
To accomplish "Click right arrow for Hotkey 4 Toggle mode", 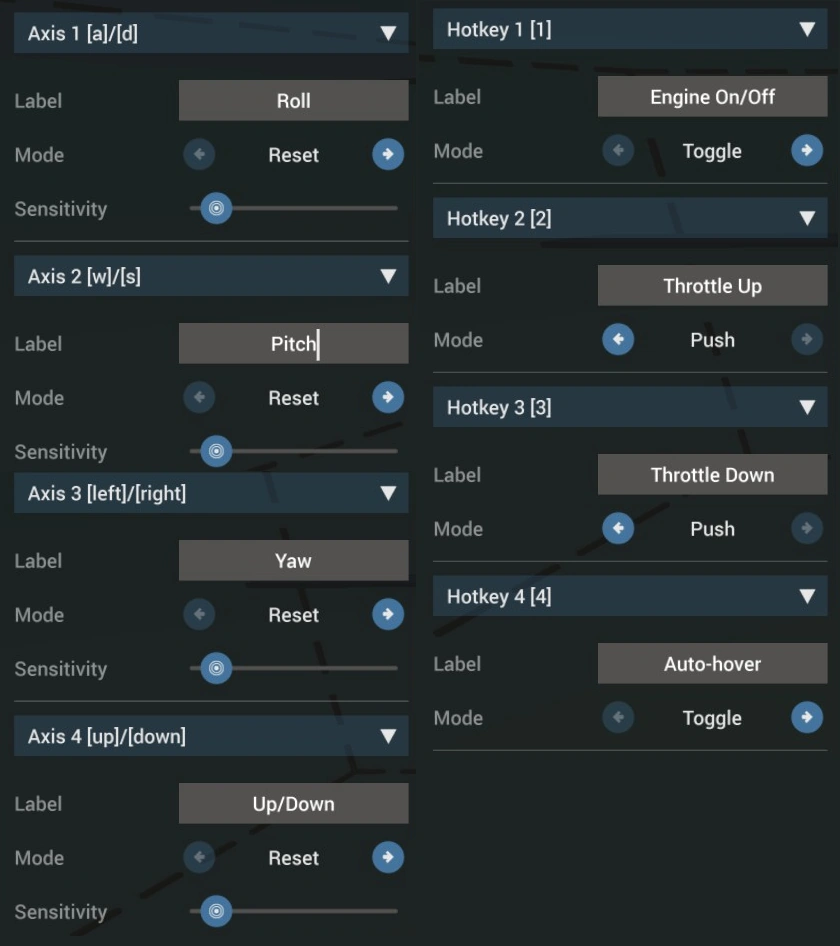I will 807,718.
